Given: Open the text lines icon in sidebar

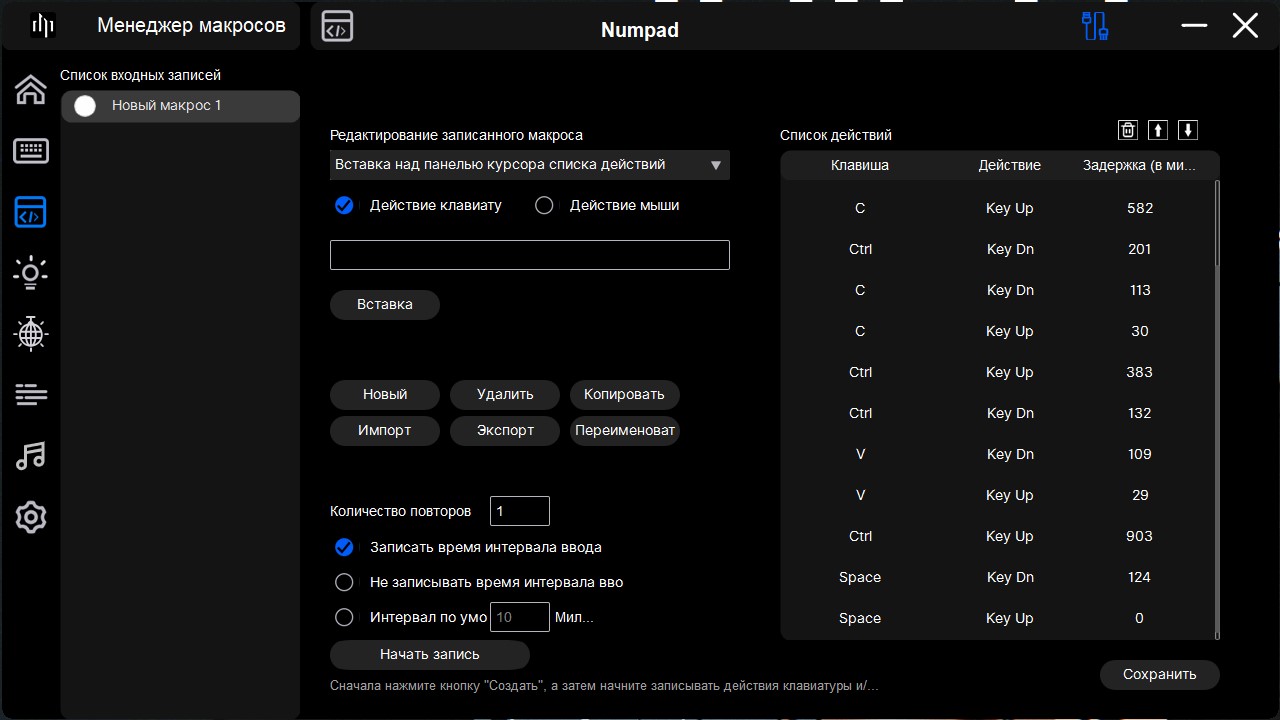Looking at the screenshot, I should click(x=31, y=395).
